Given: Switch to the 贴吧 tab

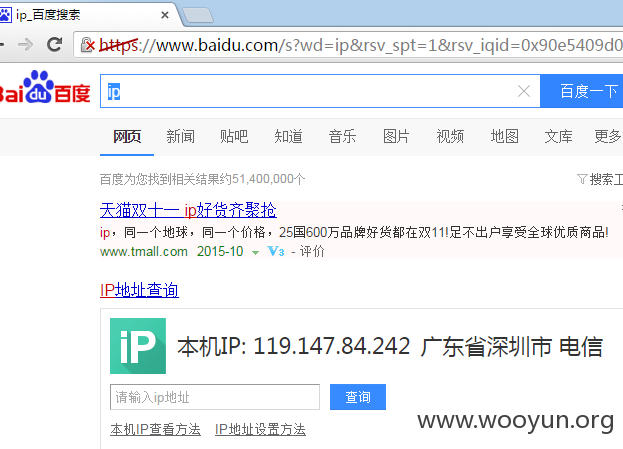Looking at the screenshot, I should pyautogui.click(x=234, y=137).
